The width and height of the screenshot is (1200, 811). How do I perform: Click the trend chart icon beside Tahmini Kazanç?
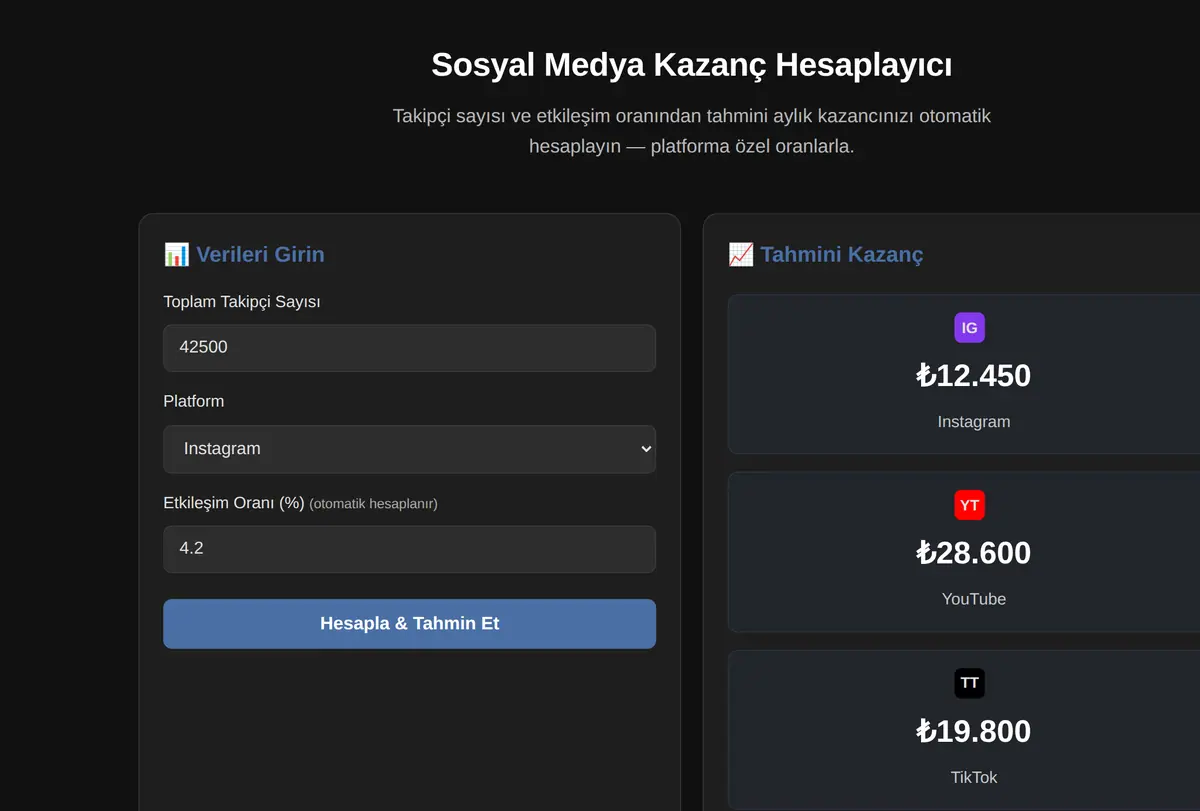(741, 254)
